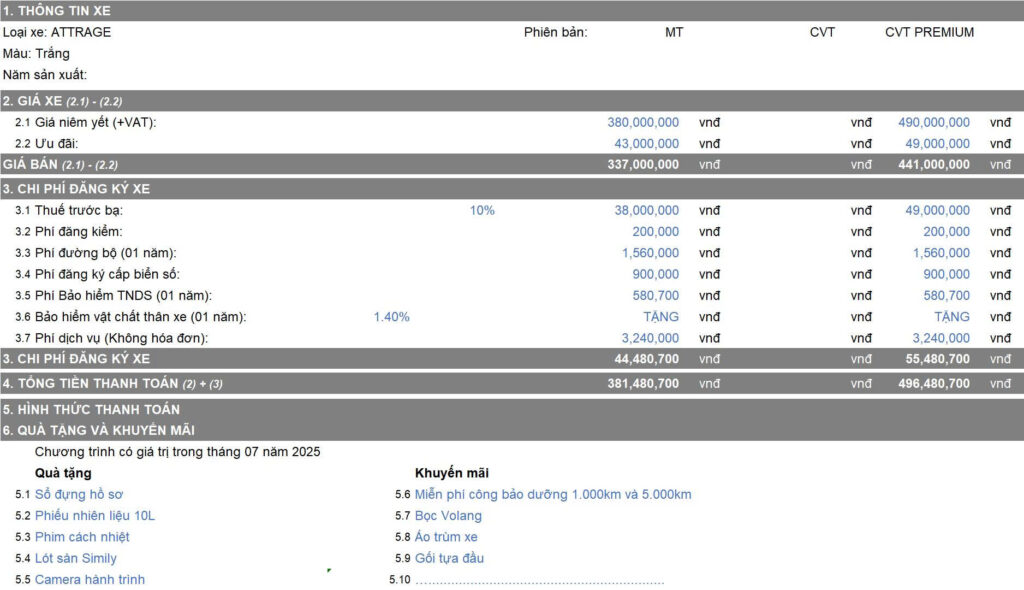The image size is (1024, 590).
Task: Select the 'Gối tựa đầu' promotion entry
Action: pos(449,558)
